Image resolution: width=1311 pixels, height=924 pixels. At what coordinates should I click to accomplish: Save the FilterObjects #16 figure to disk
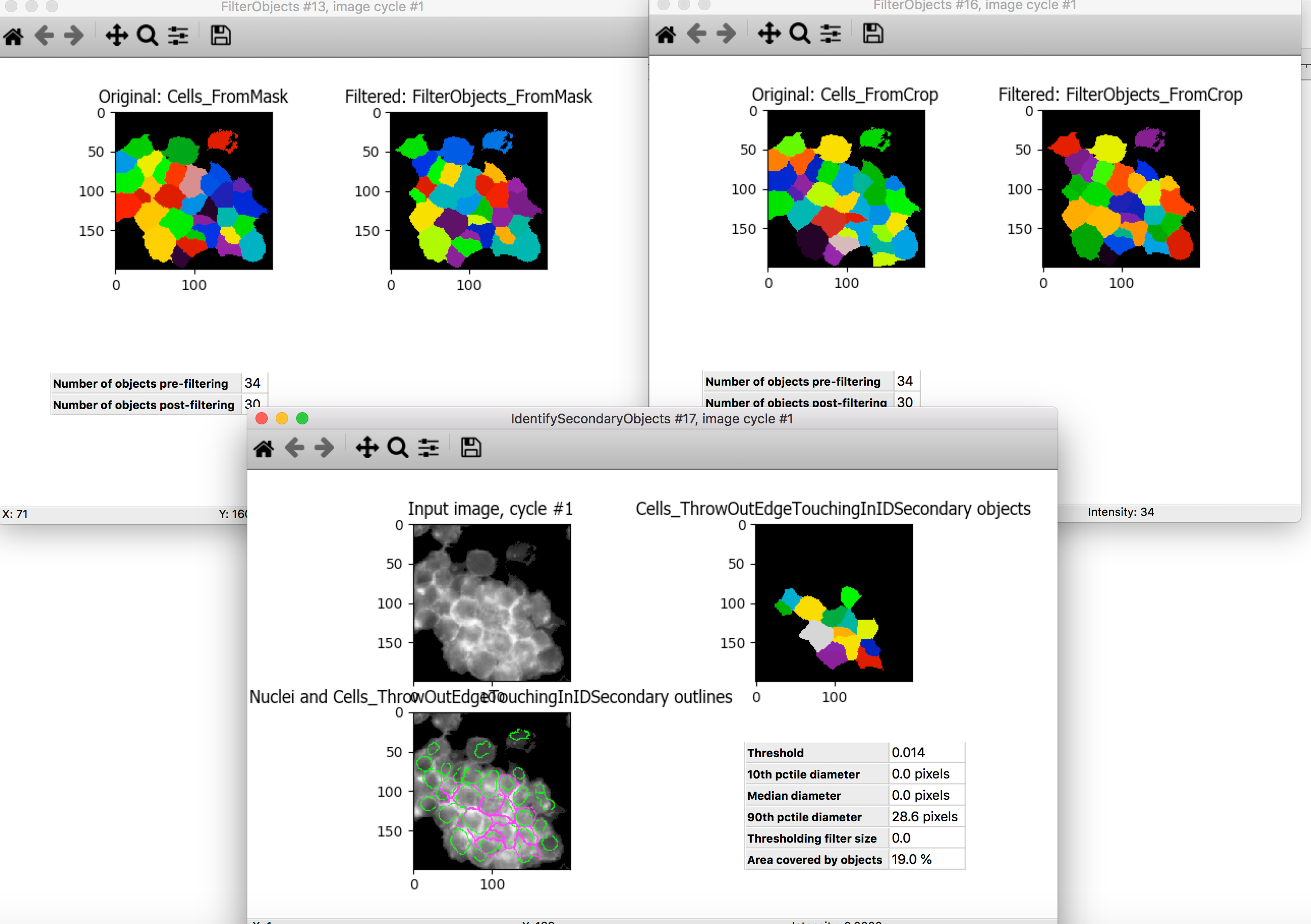click(872, 33)
